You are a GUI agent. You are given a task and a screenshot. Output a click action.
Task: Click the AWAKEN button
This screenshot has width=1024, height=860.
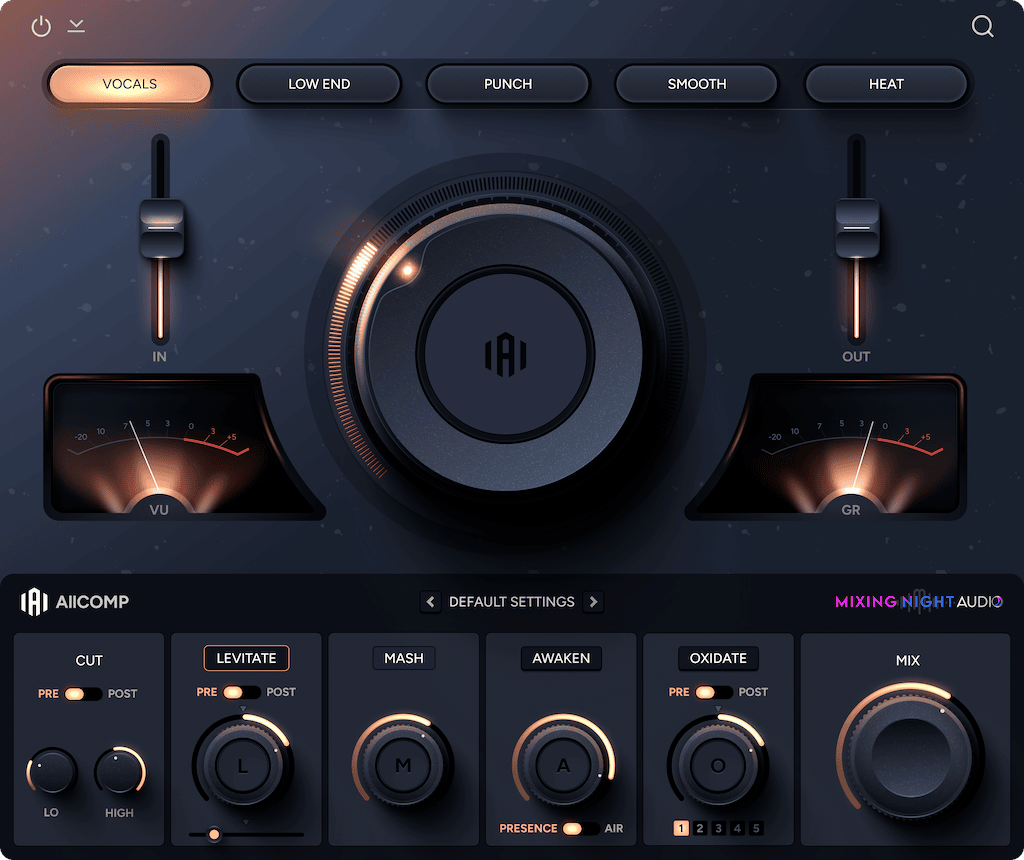click(561, 658)
